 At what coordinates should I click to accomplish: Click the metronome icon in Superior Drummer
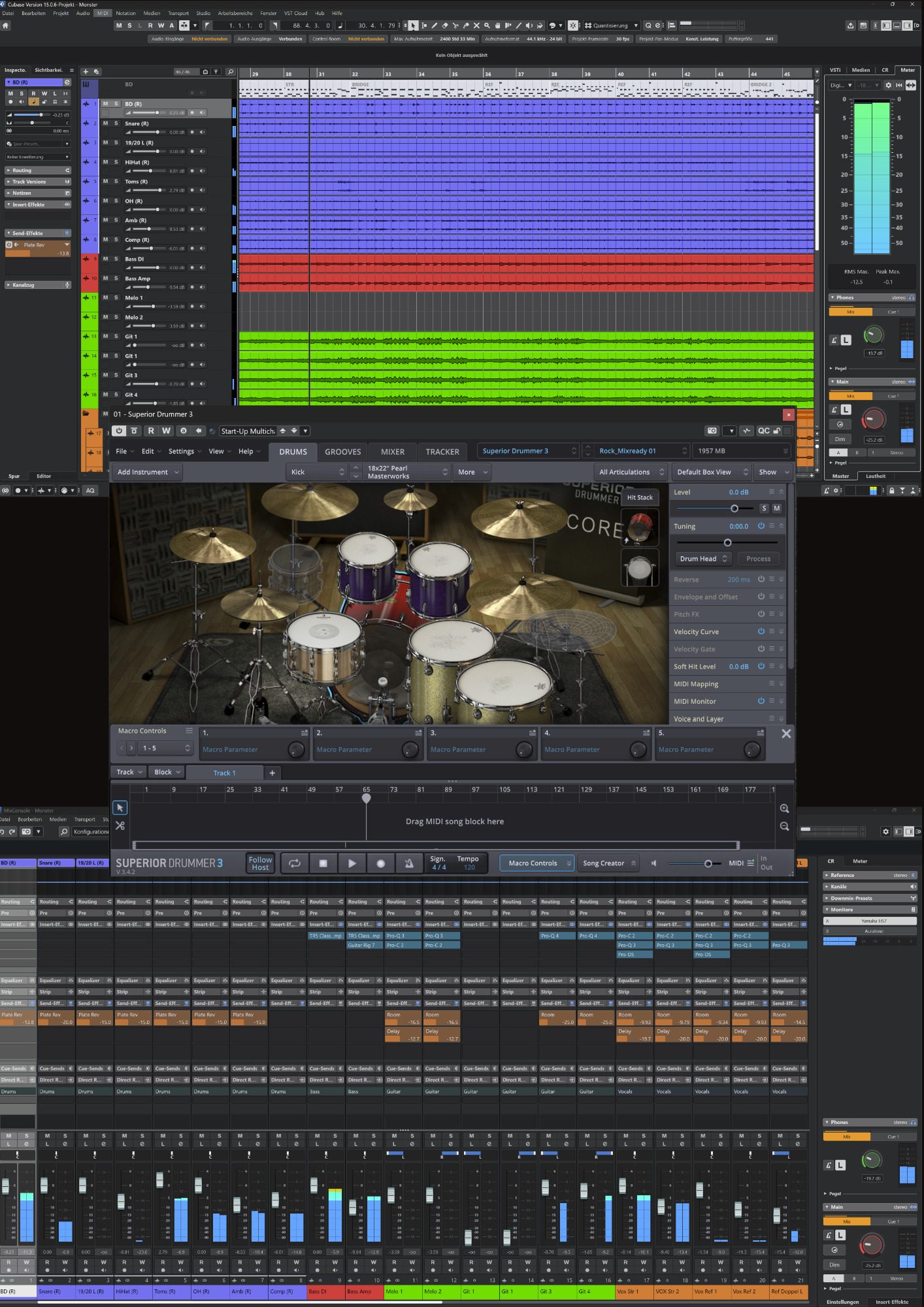click(408, 863)
